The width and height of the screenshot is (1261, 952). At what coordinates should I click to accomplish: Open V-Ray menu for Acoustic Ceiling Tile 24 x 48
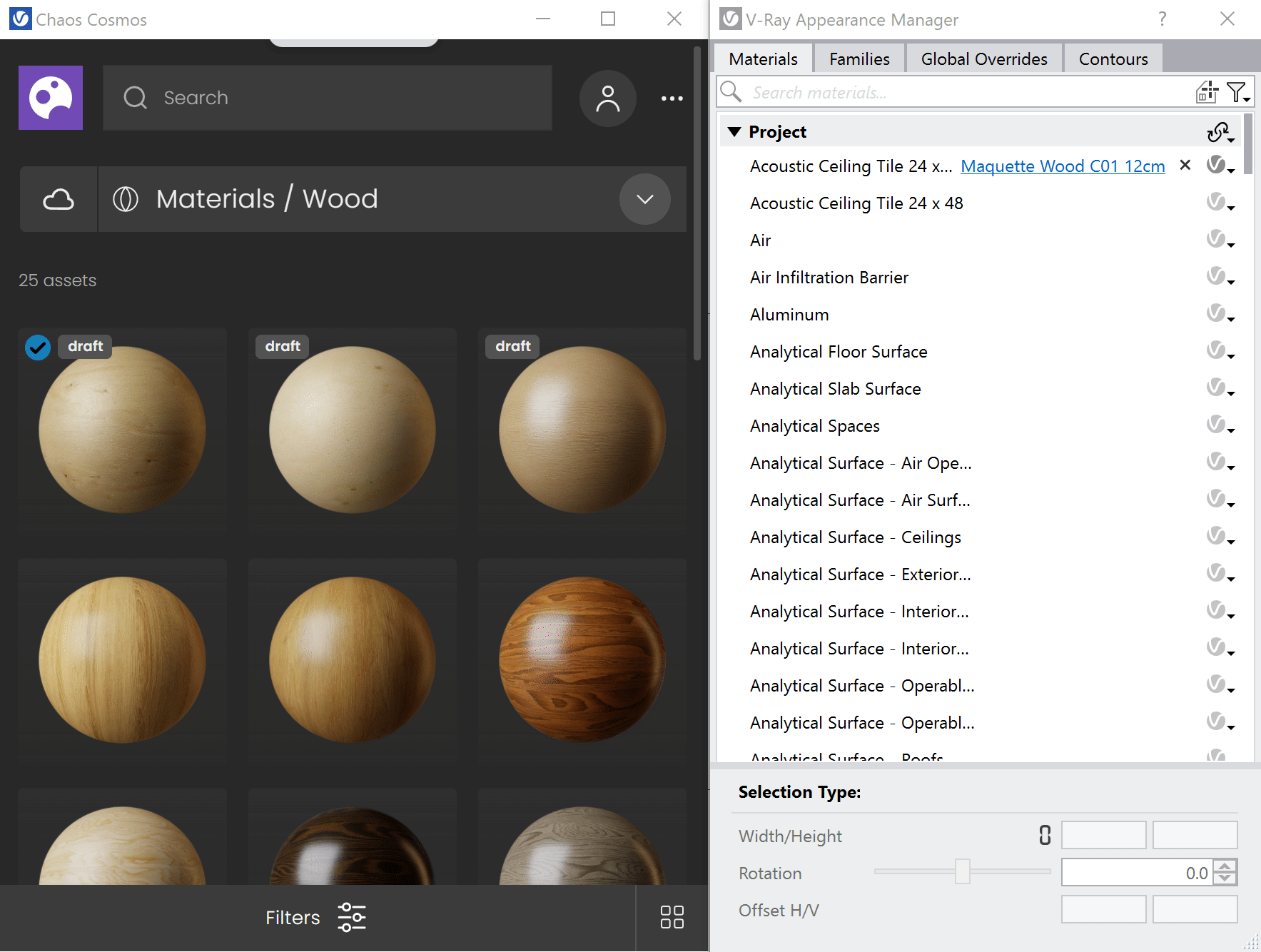tap(1220, 203)
